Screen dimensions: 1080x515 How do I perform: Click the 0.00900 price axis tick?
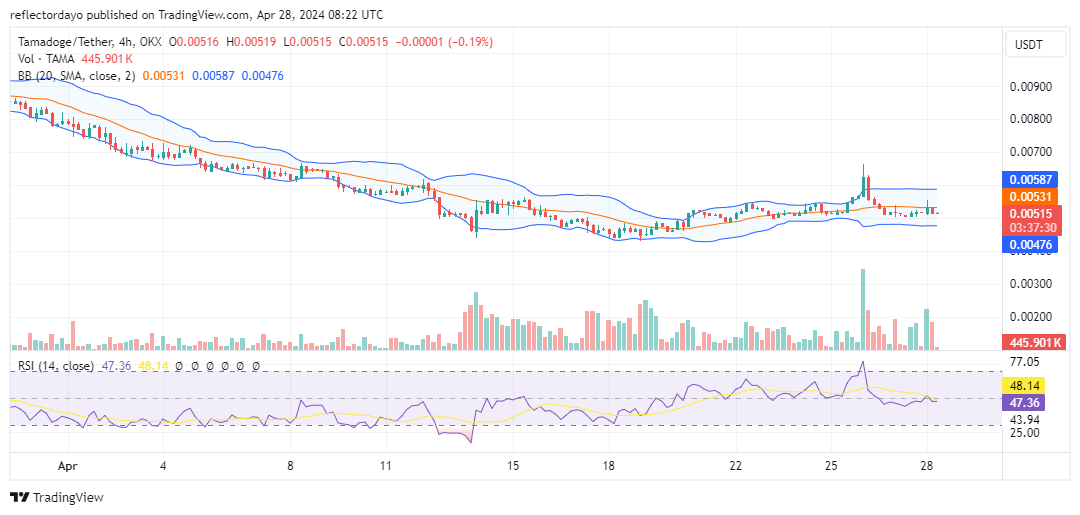coord(1030,87)
